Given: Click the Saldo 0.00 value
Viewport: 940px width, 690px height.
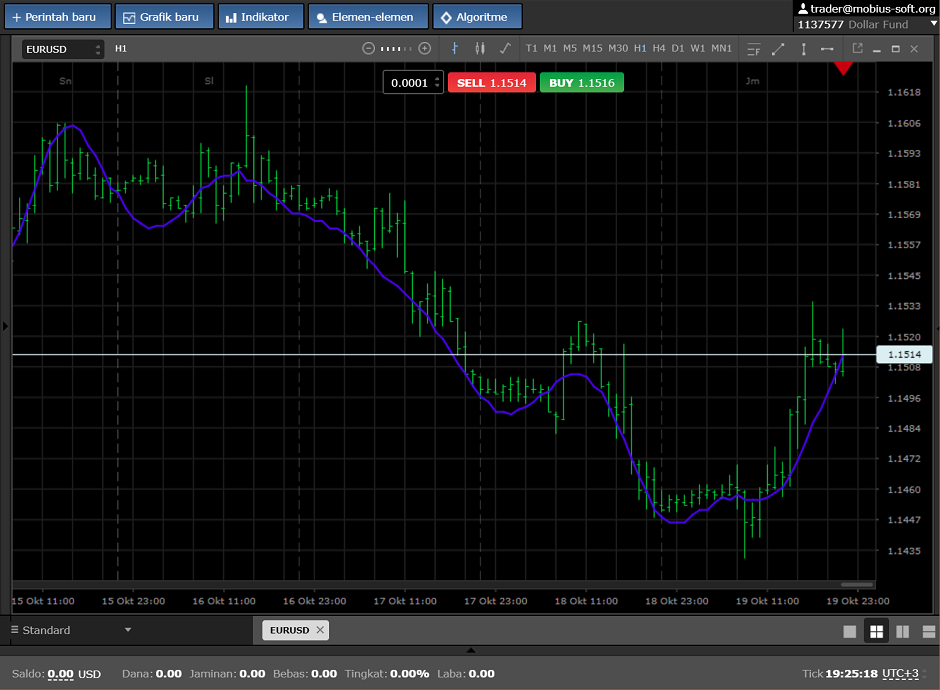Looking at the screenshot, I should pyautogui.click(x=60, y=674).
